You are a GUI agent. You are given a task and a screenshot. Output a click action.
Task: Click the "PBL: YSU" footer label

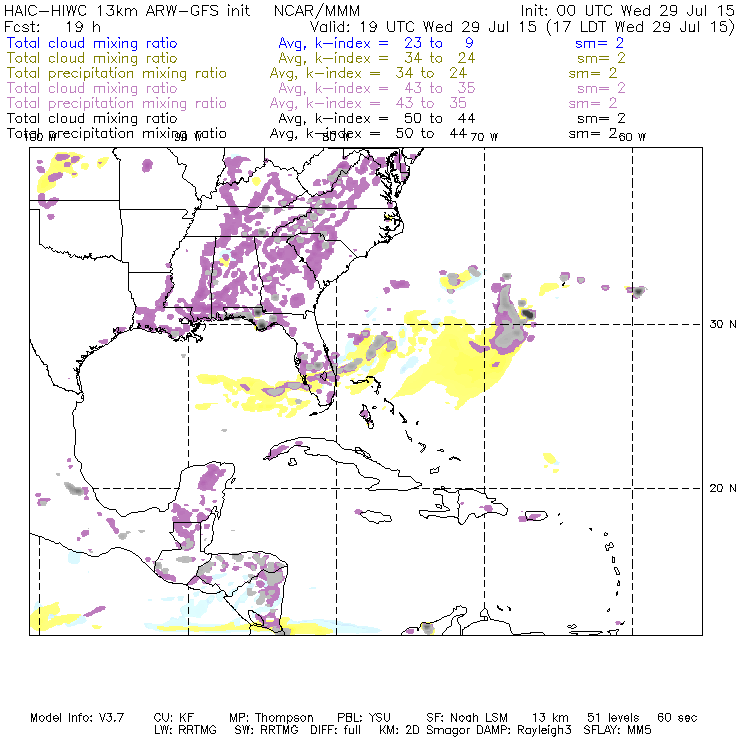point(364,718)
